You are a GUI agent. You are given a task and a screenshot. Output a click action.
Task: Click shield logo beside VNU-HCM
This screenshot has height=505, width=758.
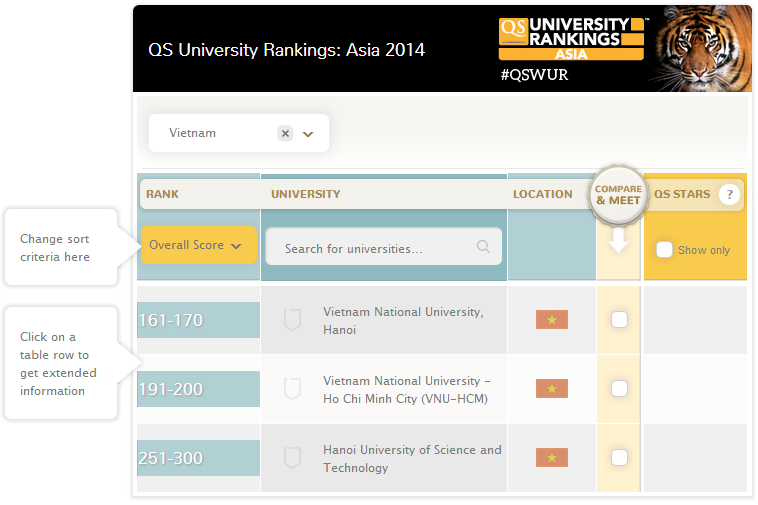click(292, 389)
